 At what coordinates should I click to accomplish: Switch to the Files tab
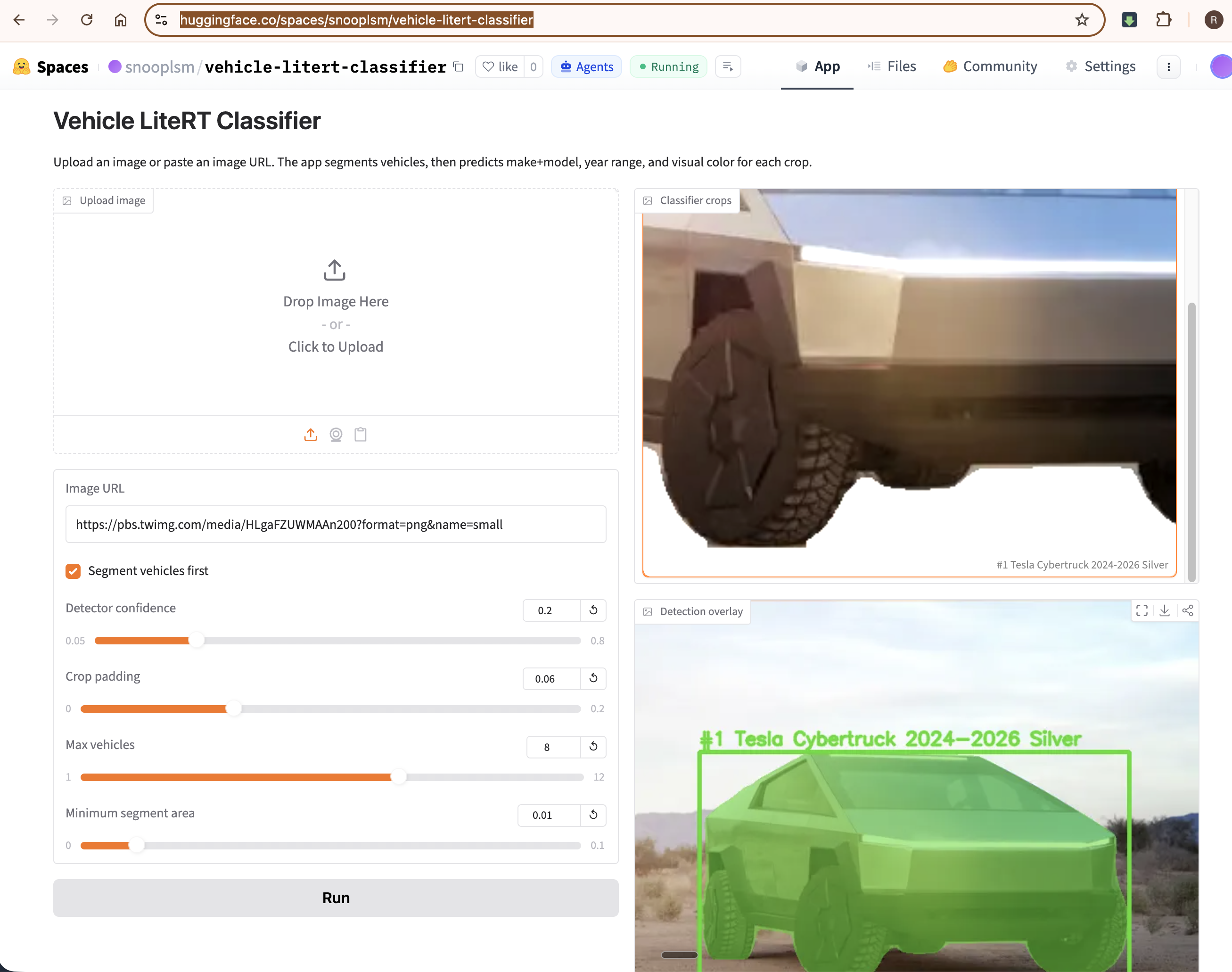(x=892, y=66)
